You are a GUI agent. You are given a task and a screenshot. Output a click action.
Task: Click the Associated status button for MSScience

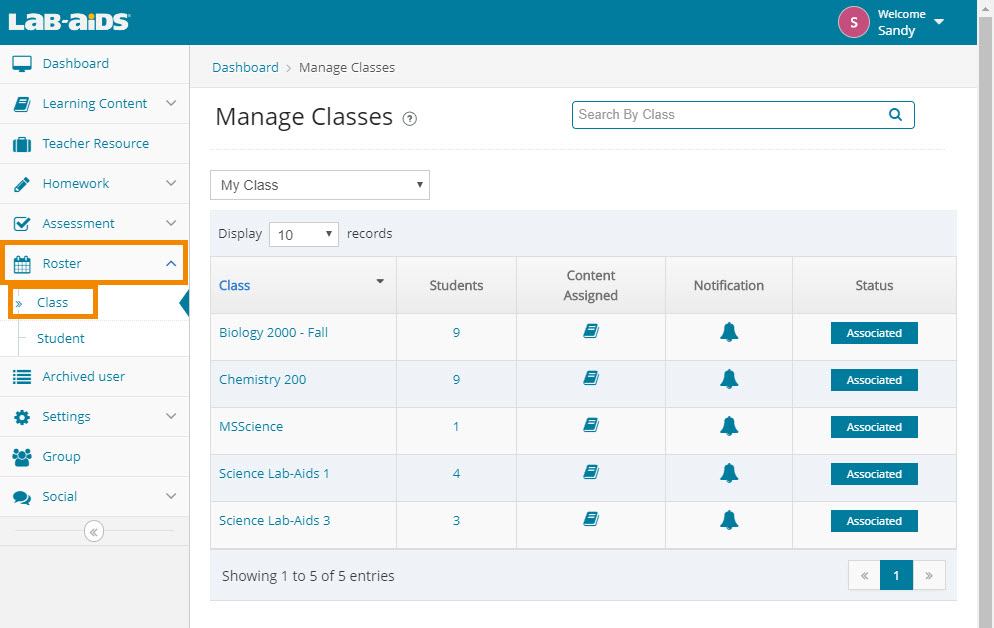[x=874, y=427]
